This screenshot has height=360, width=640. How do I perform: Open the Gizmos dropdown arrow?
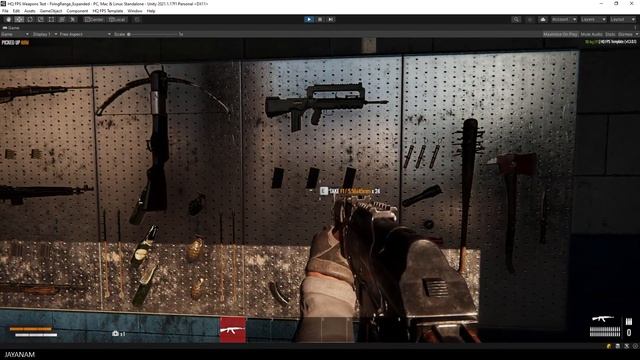(x=636, y=34)
